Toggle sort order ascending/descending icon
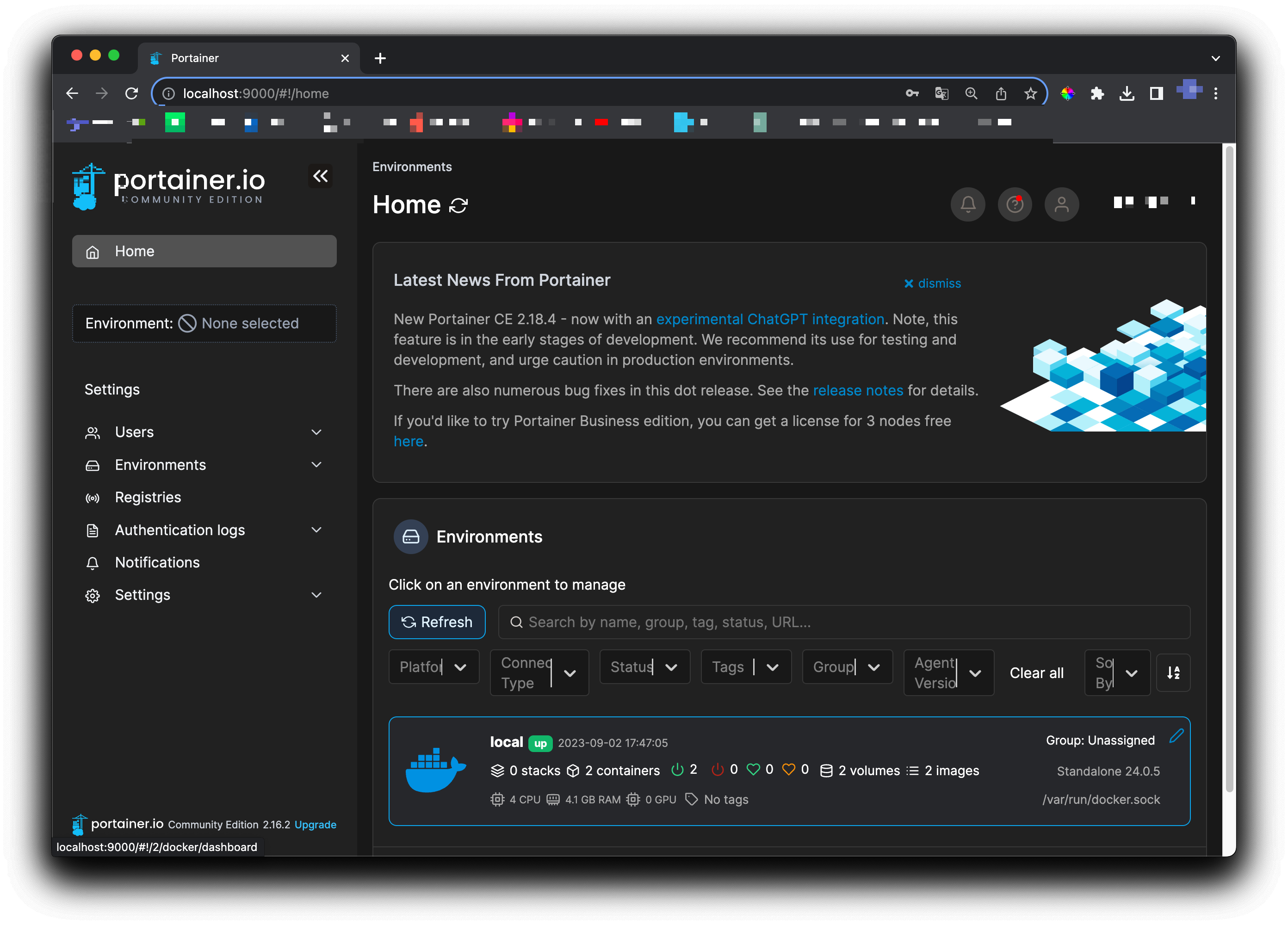This screenshot has width=1288, height=925. pyautogui.click(x=1173, y=673)
